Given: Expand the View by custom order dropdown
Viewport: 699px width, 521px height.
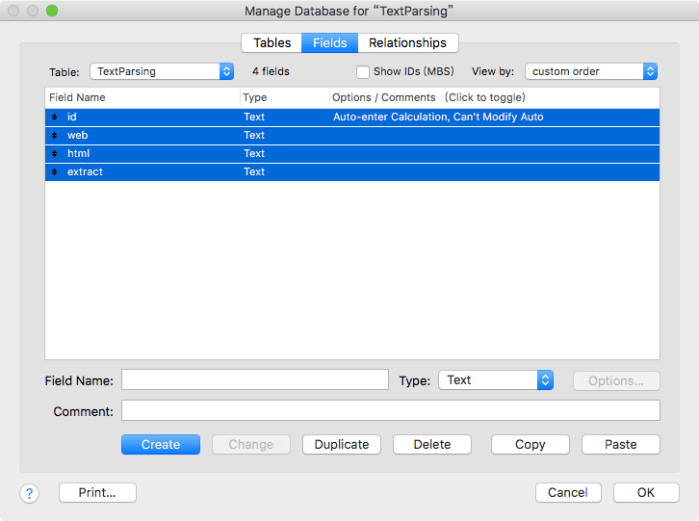Looking at the screenshot, I should click(591, 72).
